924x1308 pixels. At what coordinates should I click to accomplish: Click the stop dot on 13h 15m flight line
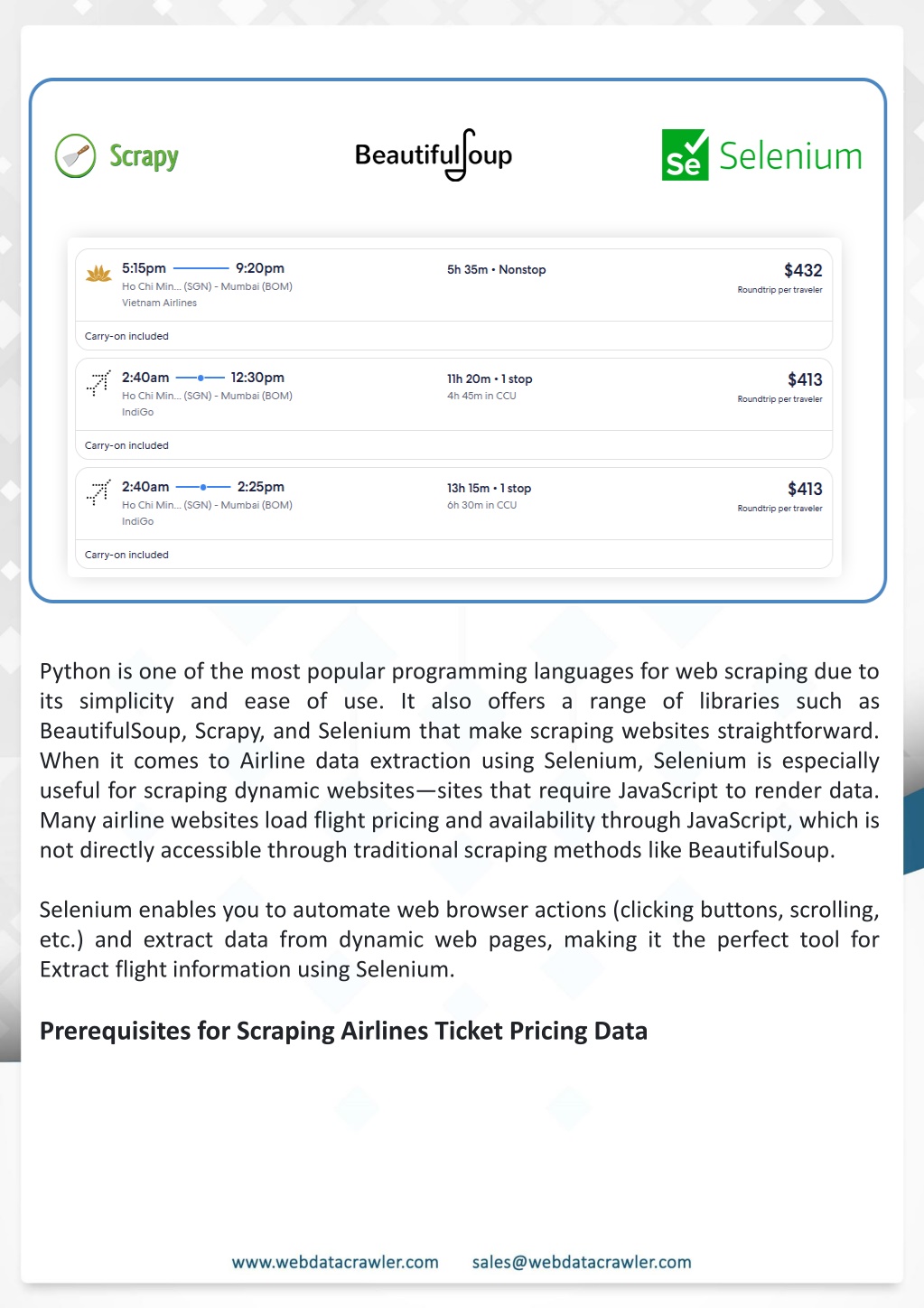[203, 487]
